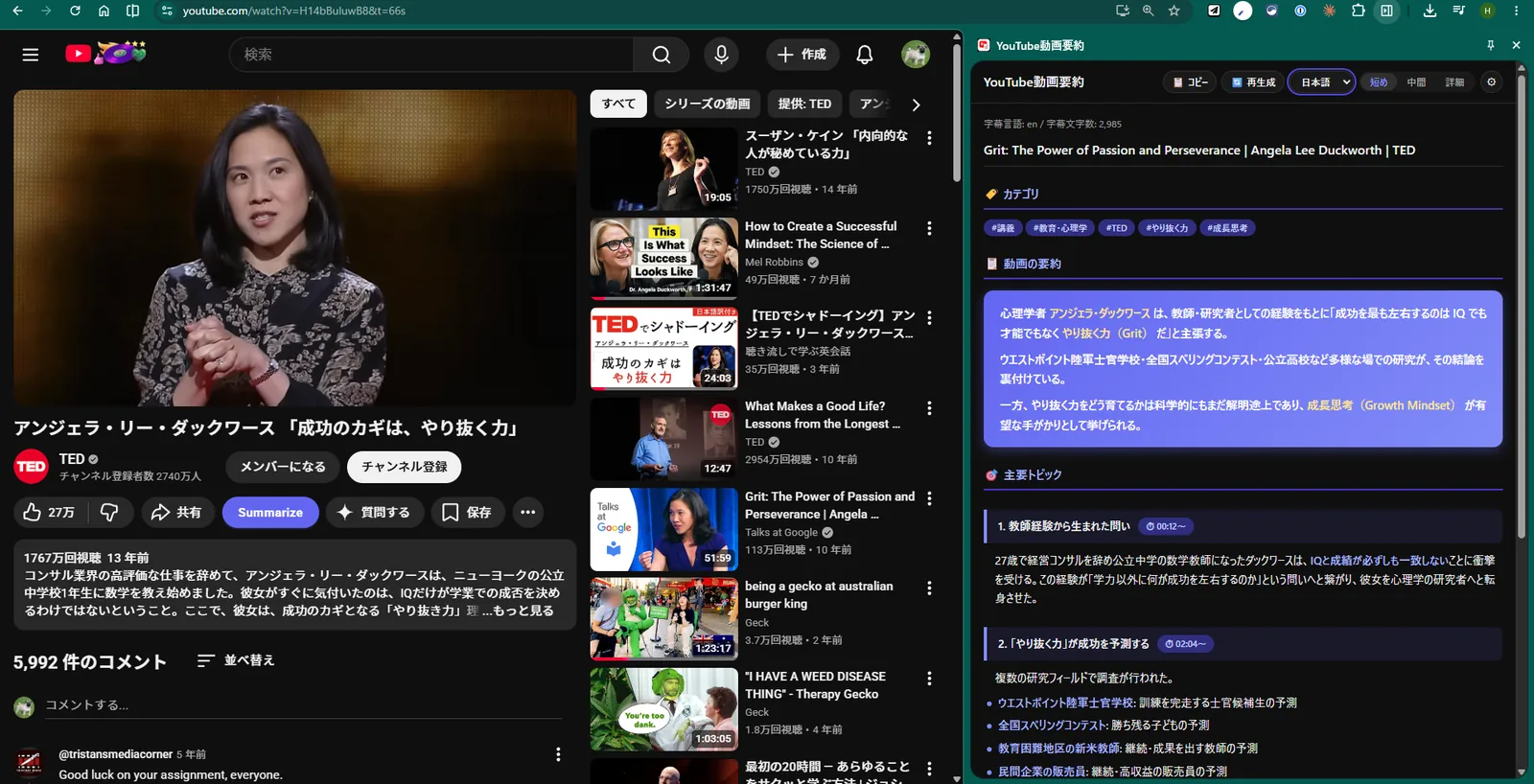Open options for What Makes a Good Life video
The width and height of the screenshot is (1534, 784).
point(929,408)
